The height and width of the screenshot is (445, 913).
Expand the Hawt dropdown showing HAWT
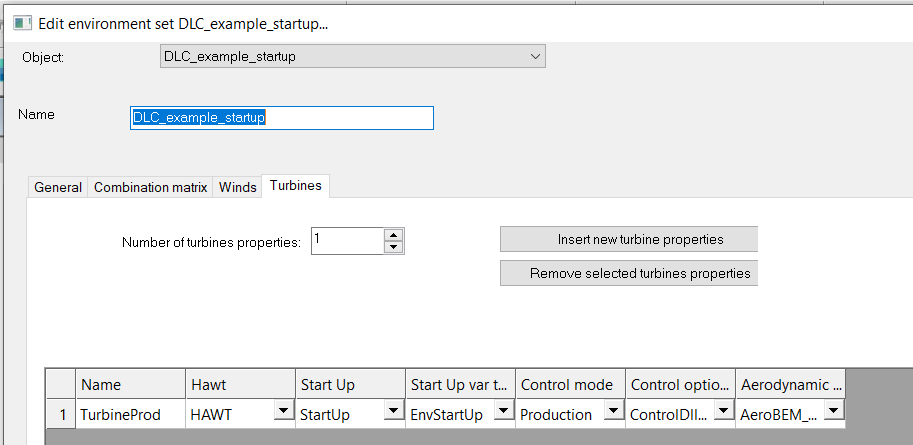coord(284,414)
